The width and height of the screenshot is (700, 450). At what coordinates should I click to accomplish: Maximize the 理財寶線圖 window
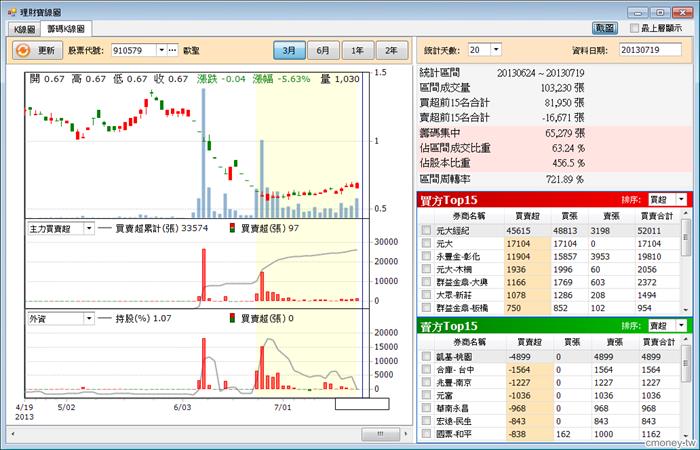tap(659, 12)
